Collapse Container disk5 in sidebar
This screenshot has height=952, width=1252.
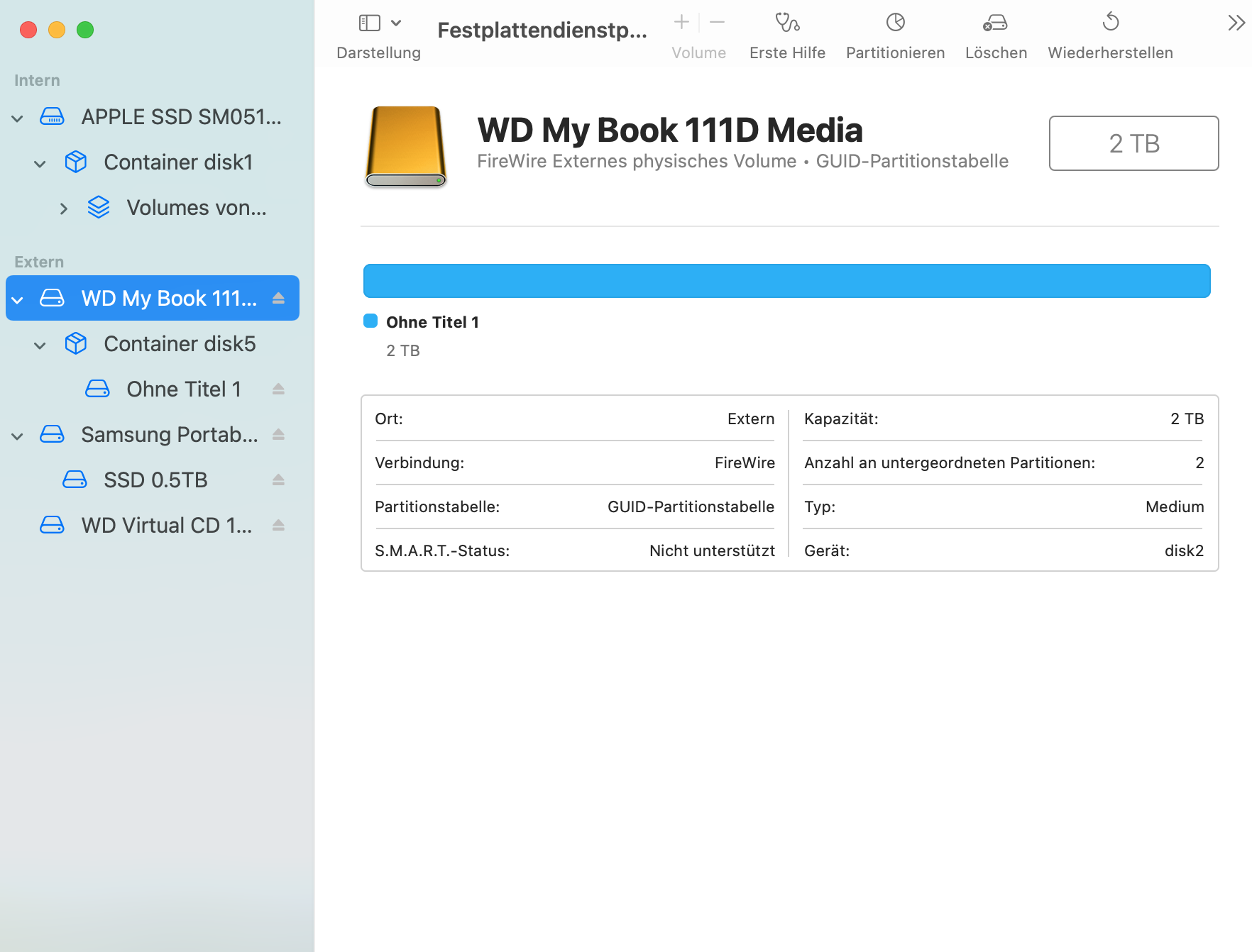coord(40,345)
